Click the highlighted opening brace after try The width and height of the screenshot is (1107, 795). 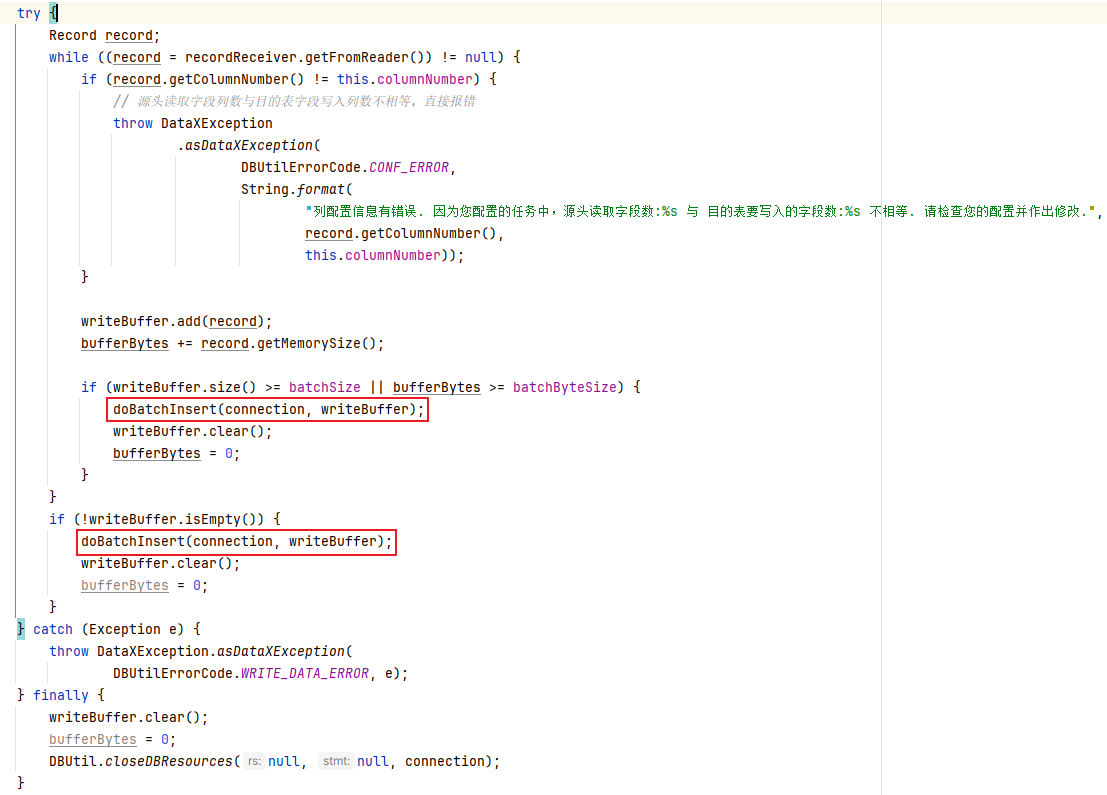(53, 13)
